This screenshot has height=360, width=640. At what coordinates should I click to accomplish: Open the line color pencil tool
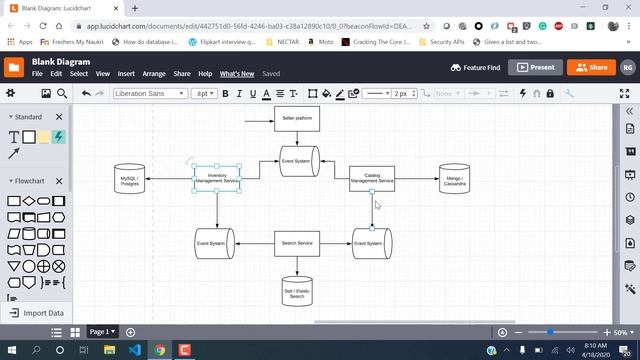tap(340, 94)
